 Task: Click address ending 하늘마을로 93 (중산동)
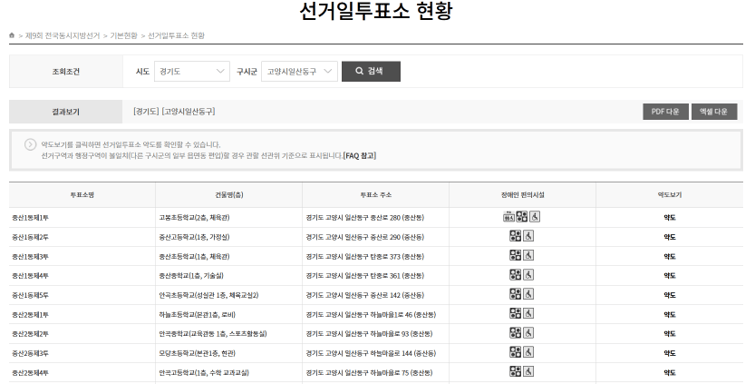click(x=369, y=333)
